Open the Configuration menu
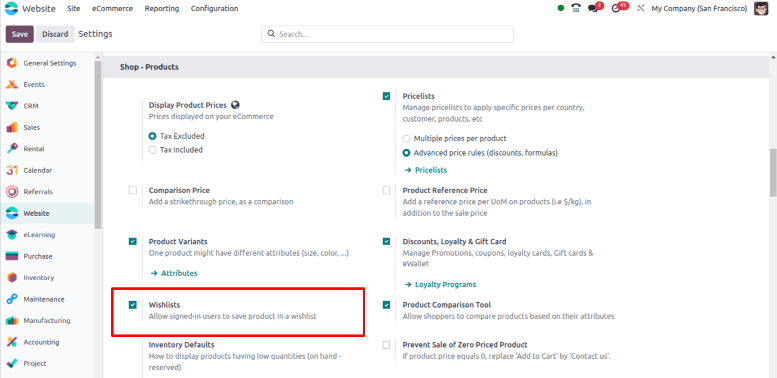 (x=215, y=8)
